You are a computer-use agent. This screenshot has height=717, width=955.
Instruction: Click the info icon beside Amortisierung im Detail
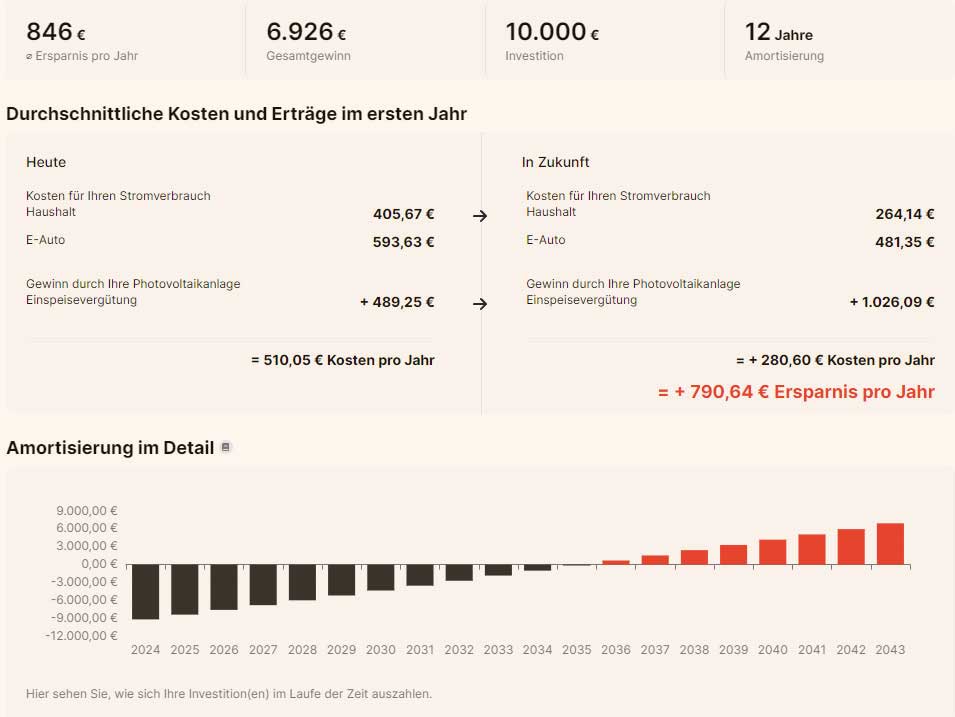pyautogui.click(x=226, y=448)
